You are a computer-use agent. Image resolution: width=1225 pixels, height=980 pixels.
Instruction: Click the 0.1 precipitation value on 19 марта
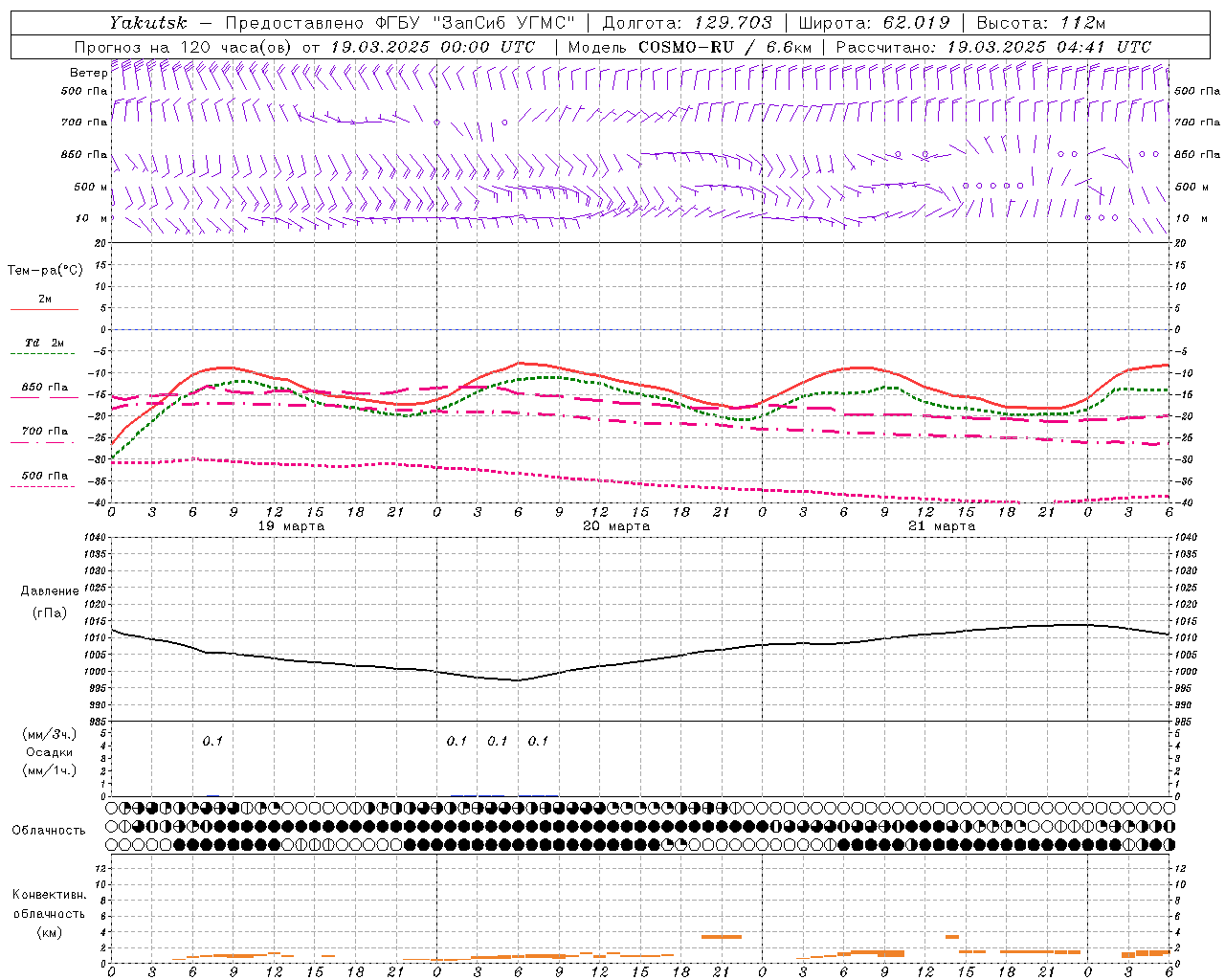point(212,741)
